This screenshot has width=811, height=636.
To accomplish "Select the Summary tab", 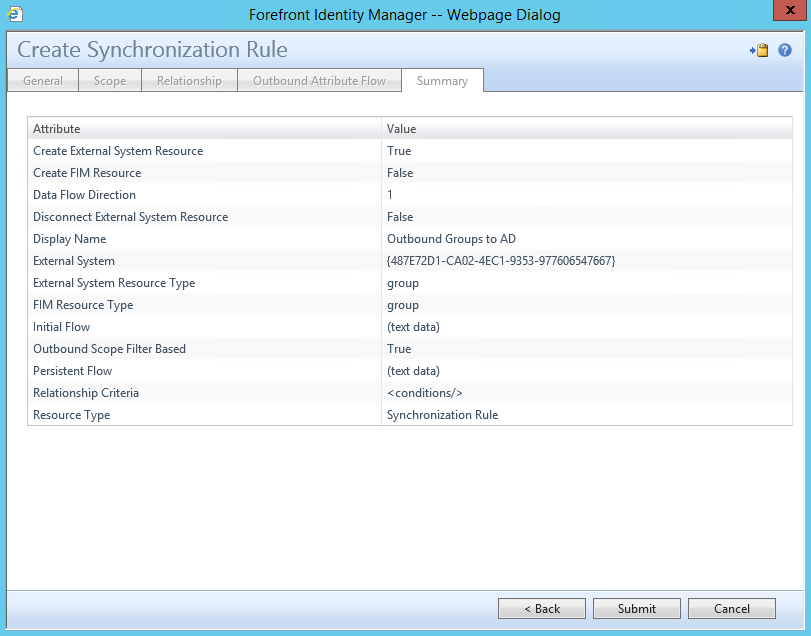I will point(442,81).
